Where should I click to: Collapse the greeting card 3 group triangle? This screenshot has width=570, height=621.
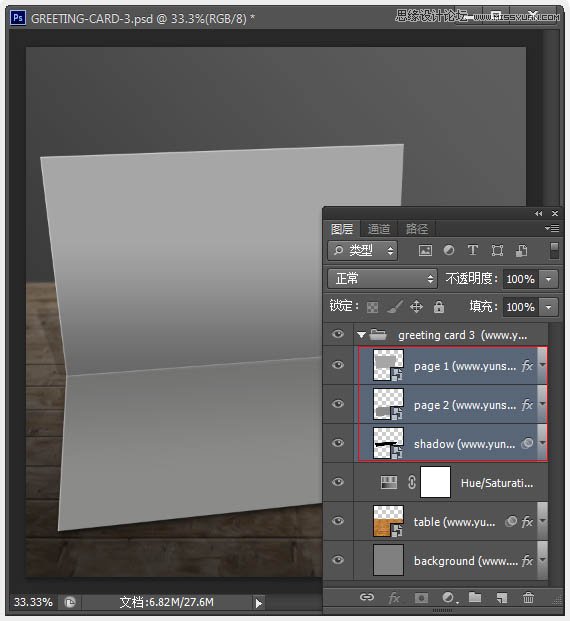(x=361, y=335)
